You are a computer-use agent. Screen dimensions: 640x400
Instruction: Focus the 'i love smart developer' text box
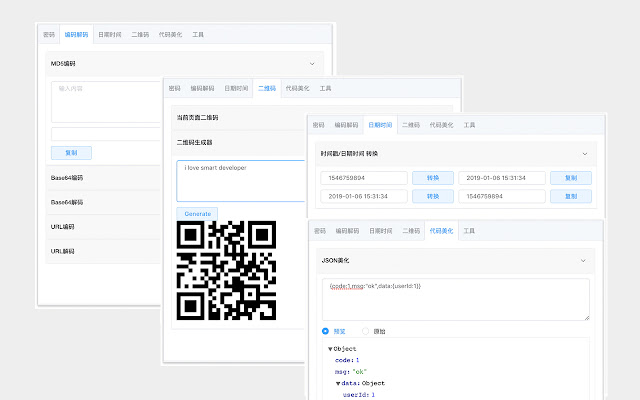tap(241, 181)
